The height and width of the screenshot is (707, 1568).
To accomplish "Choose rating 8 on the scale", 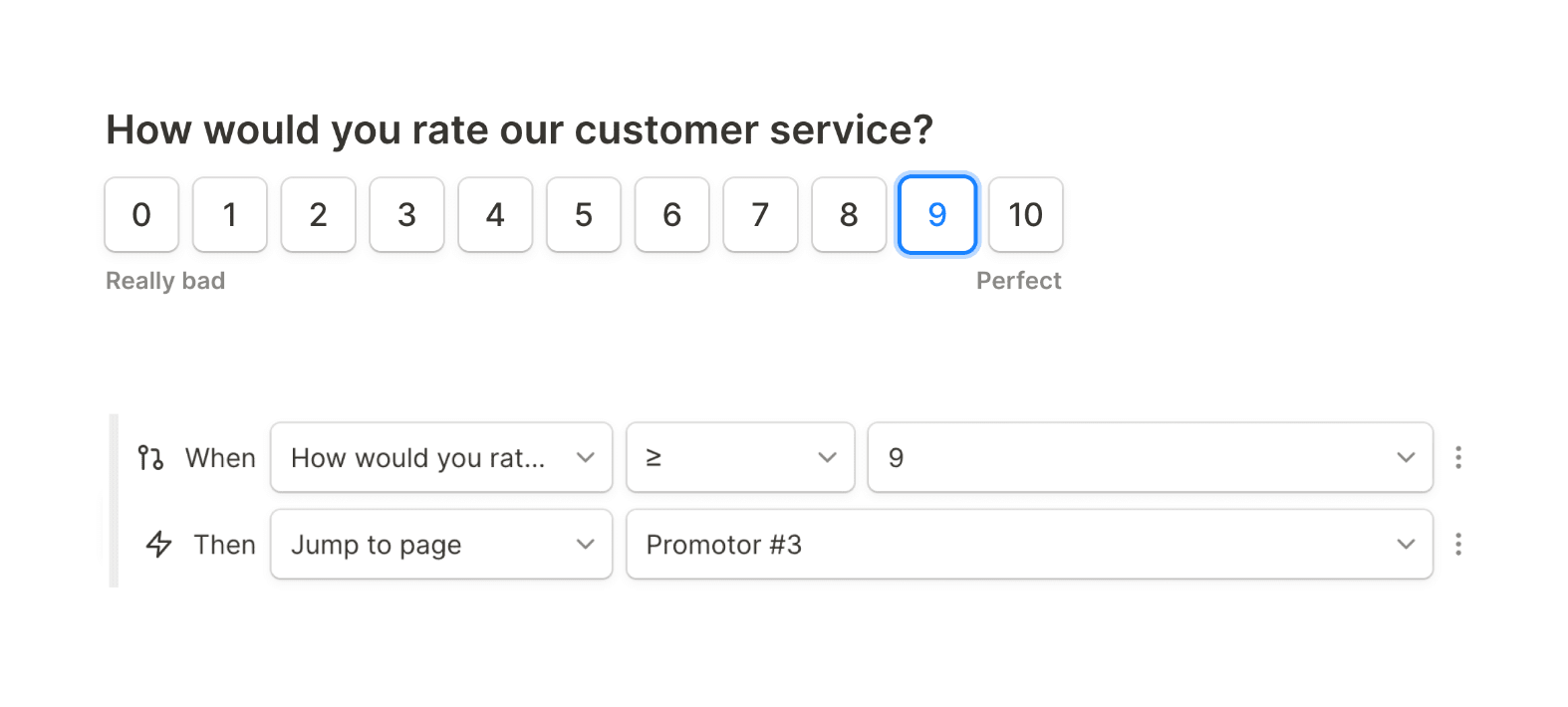I will [x=849, y=214].
